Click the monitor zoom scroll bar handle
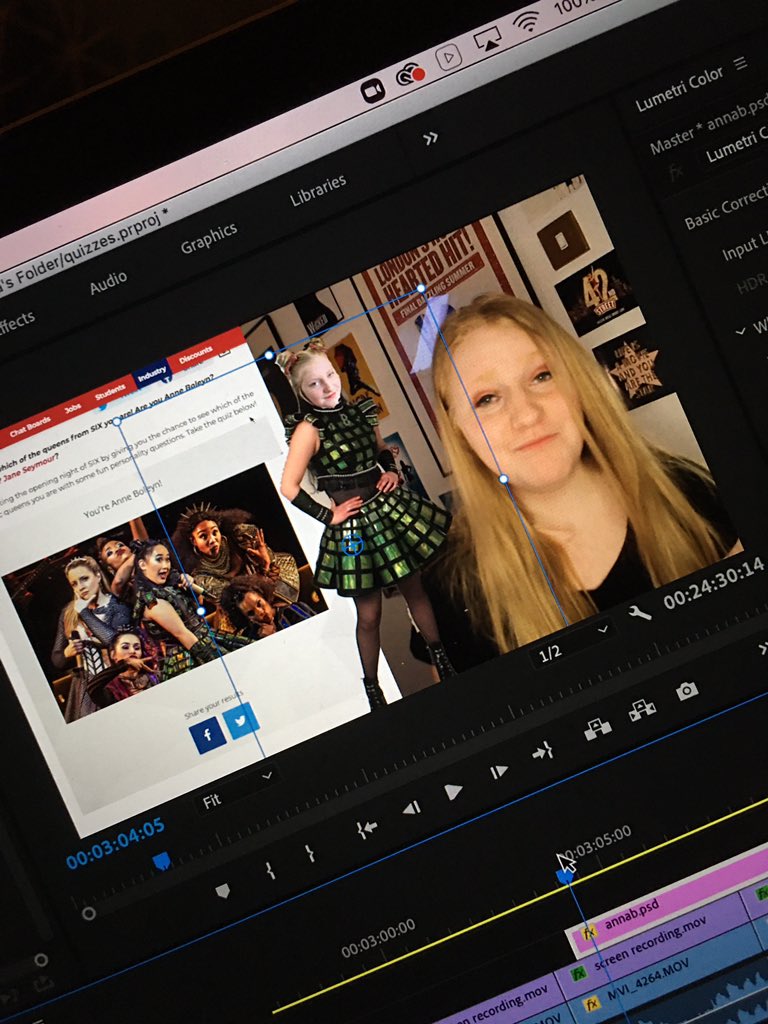 [x=88, y=913]
